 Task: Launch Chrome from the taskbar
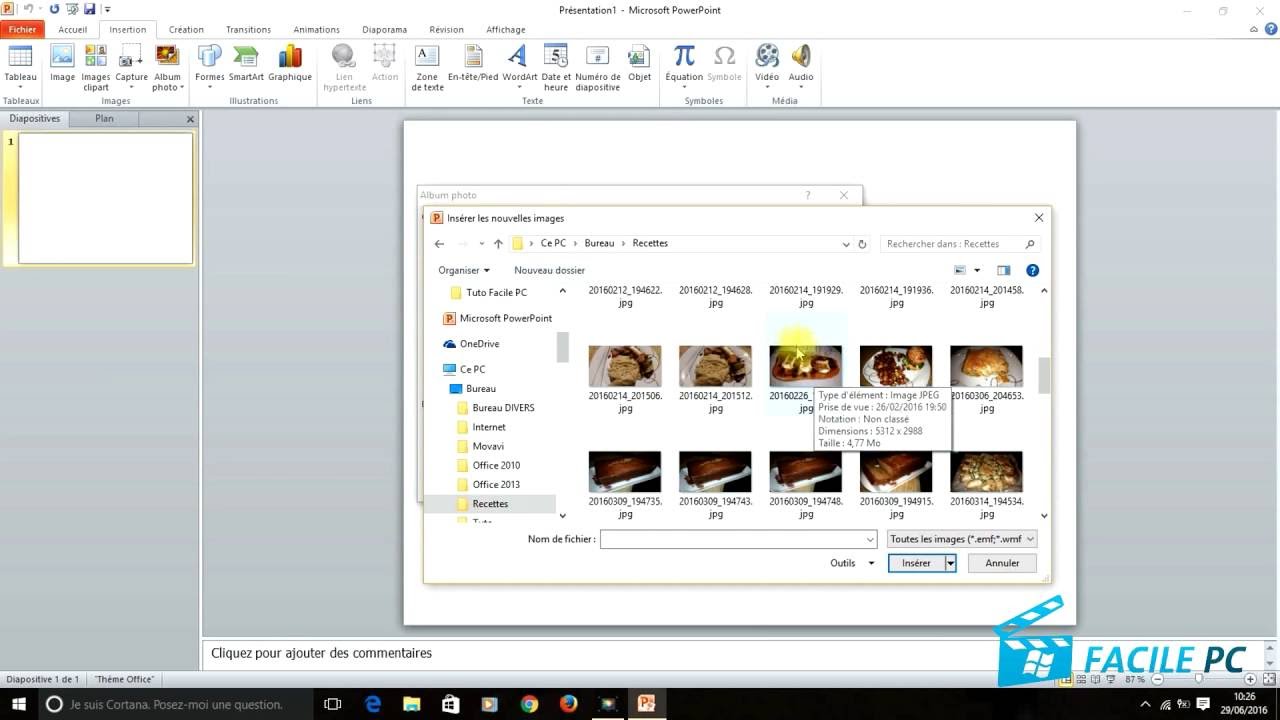529,703
